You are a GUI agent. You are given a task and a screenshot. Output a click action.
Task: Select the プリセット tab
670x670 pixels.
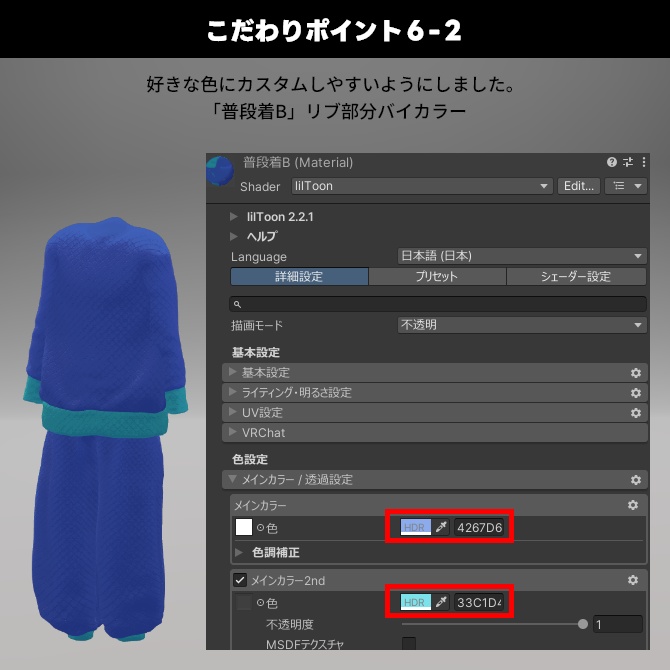[437, 276]
